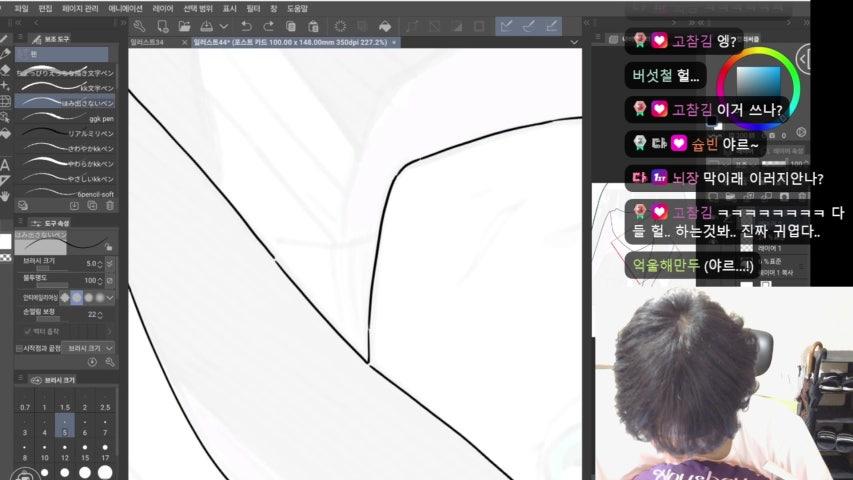853x480 pixels.
Task: Select the Fill tool in left toolbar
Action: pos(5,133)
